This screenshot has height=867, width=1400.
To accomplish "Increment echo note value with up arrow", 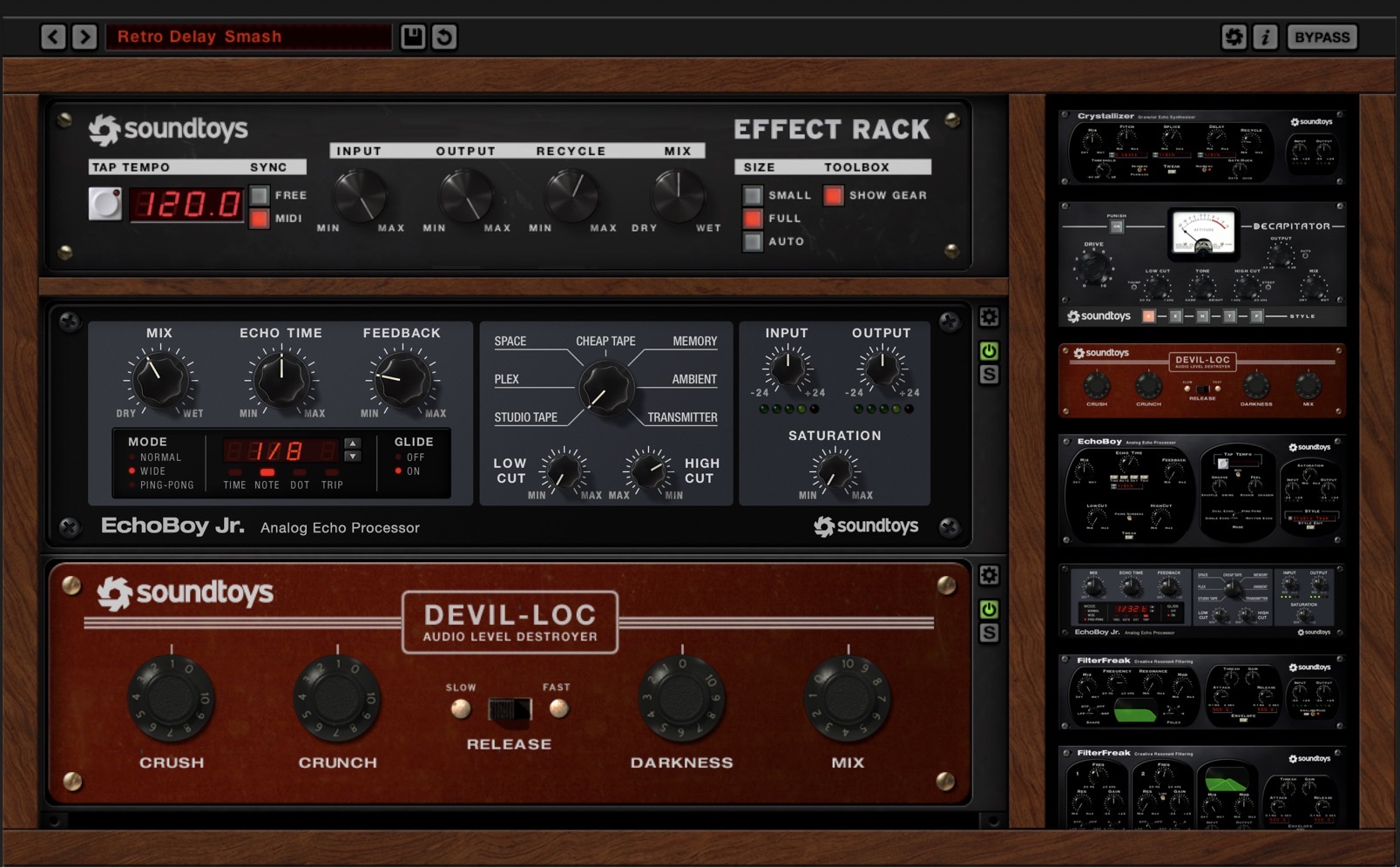I will [x=351, y=444].
